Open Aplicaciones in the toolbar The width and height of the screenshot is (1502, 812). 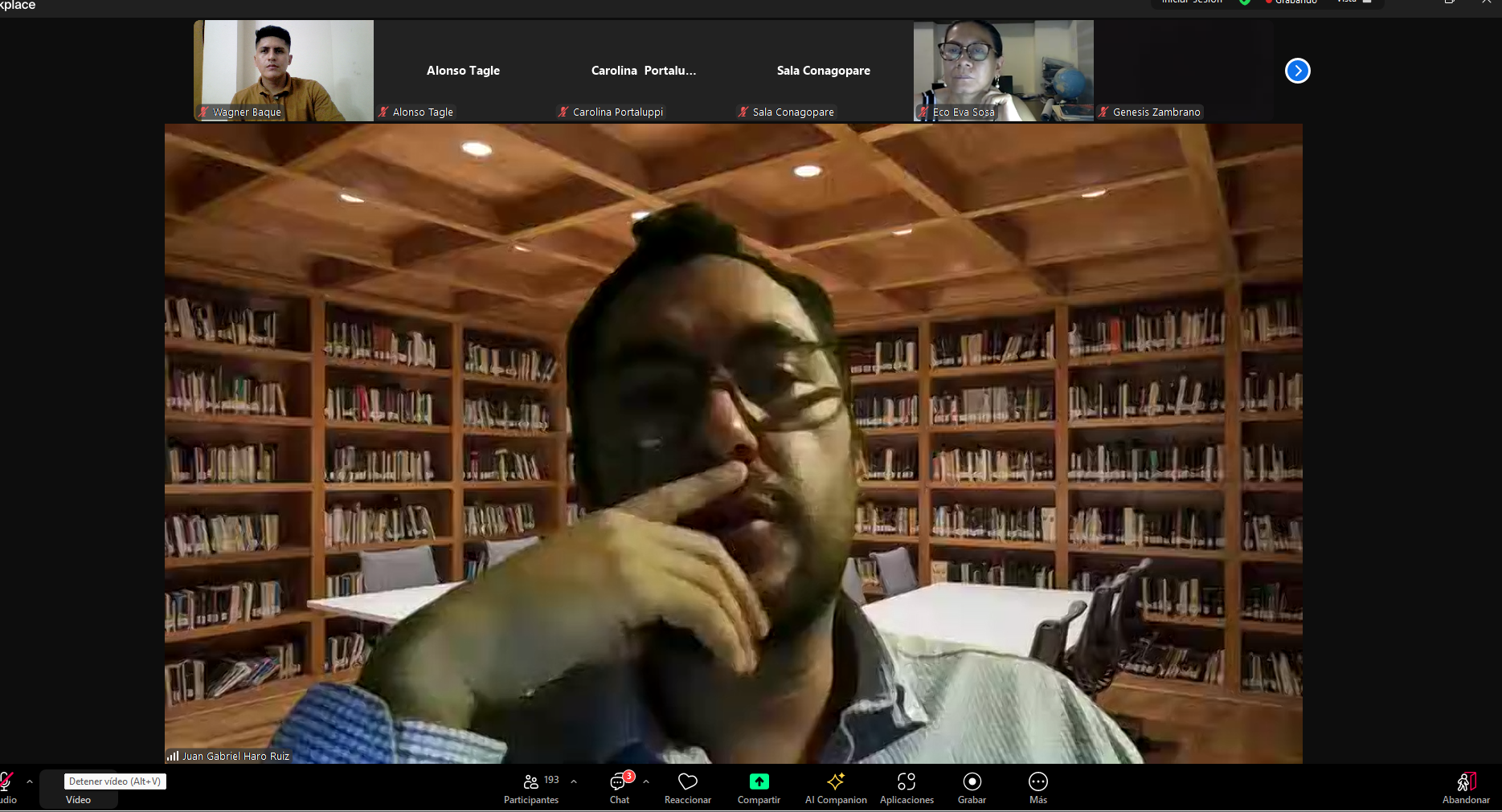point(907,781)
